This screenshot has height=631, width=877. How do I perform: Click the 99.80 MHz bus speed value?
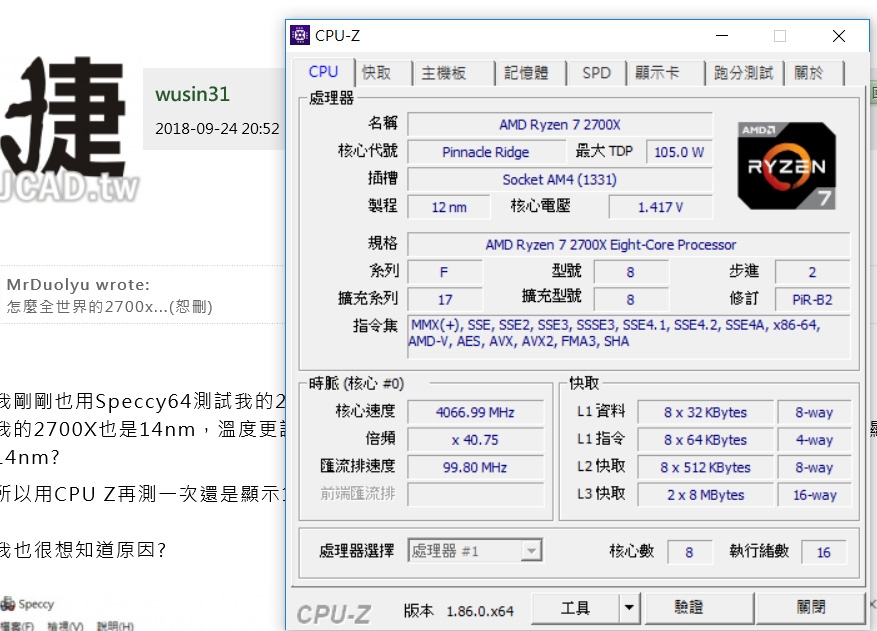(475, 467)
